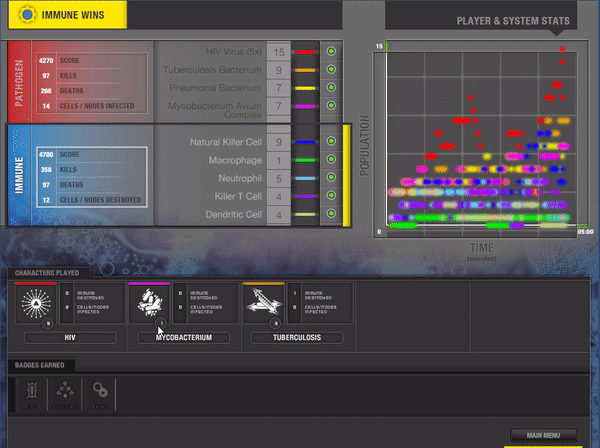
Task: Click the red PATHOGEN side label
Action: tap(19, 82)
